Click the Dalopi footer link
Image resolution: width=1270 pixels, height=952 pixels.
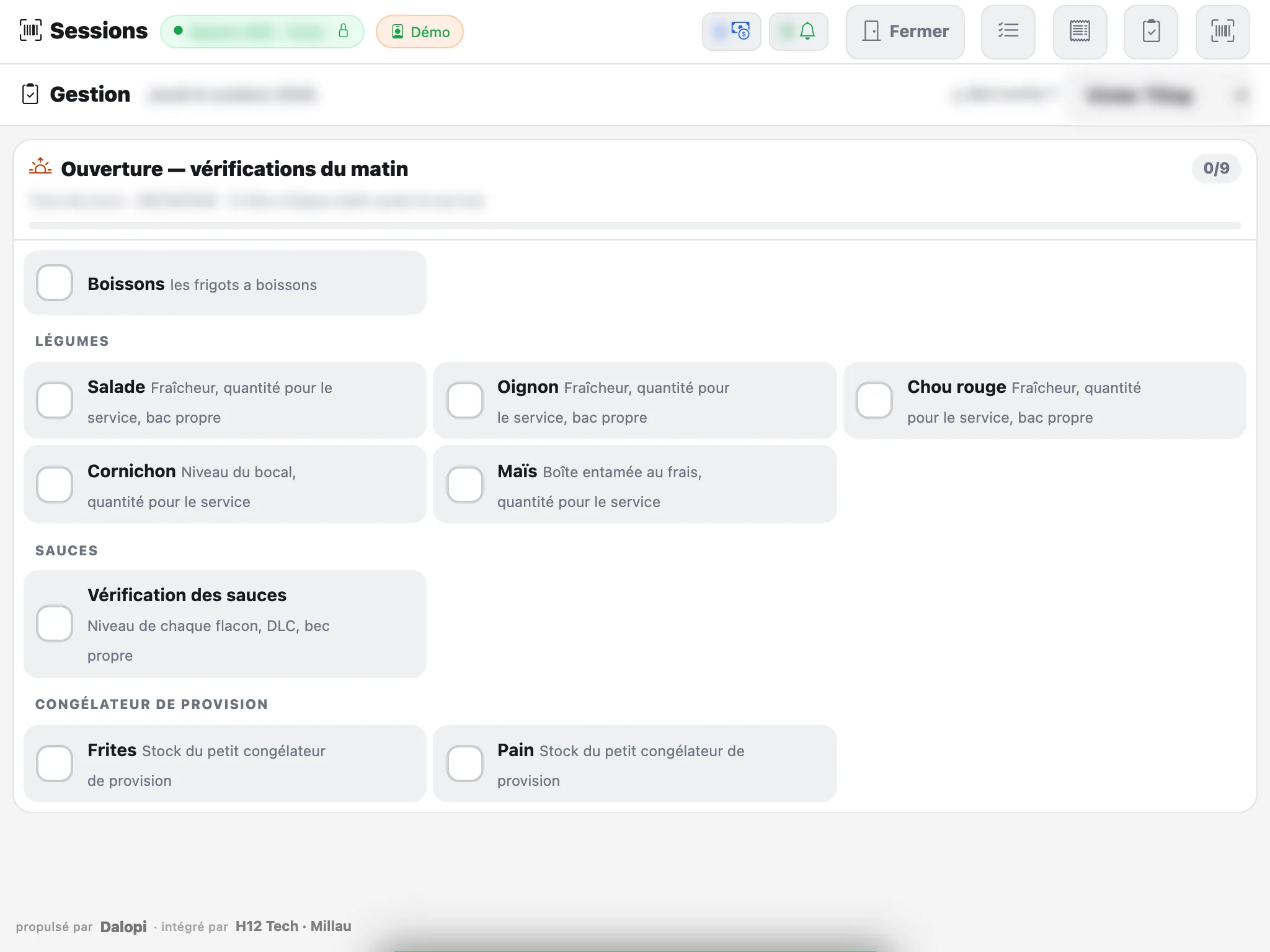pos(123,927)
